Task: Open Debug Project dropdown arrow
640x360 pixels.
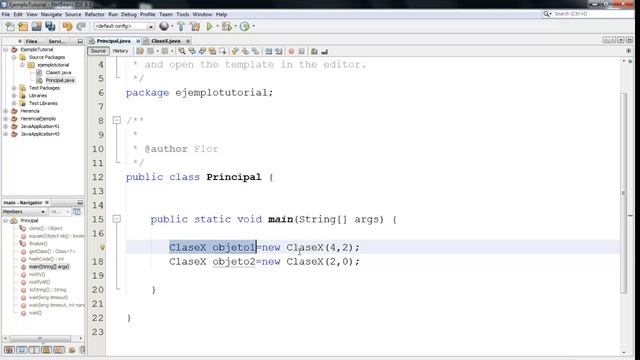Action: [x=236, y=27]
